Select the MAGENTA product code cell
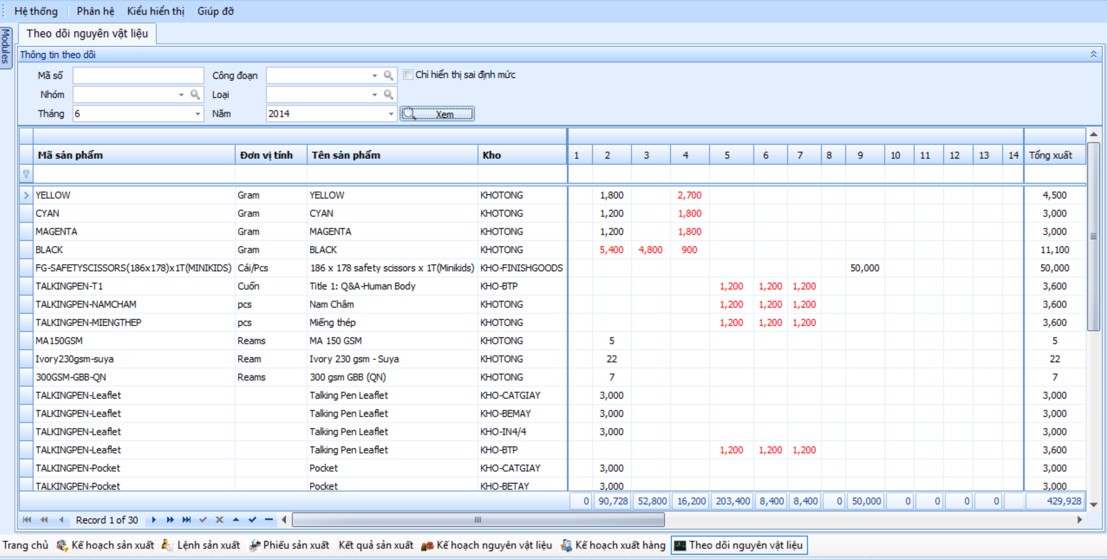Viewport: 1107px width, 559px height. 134,232
